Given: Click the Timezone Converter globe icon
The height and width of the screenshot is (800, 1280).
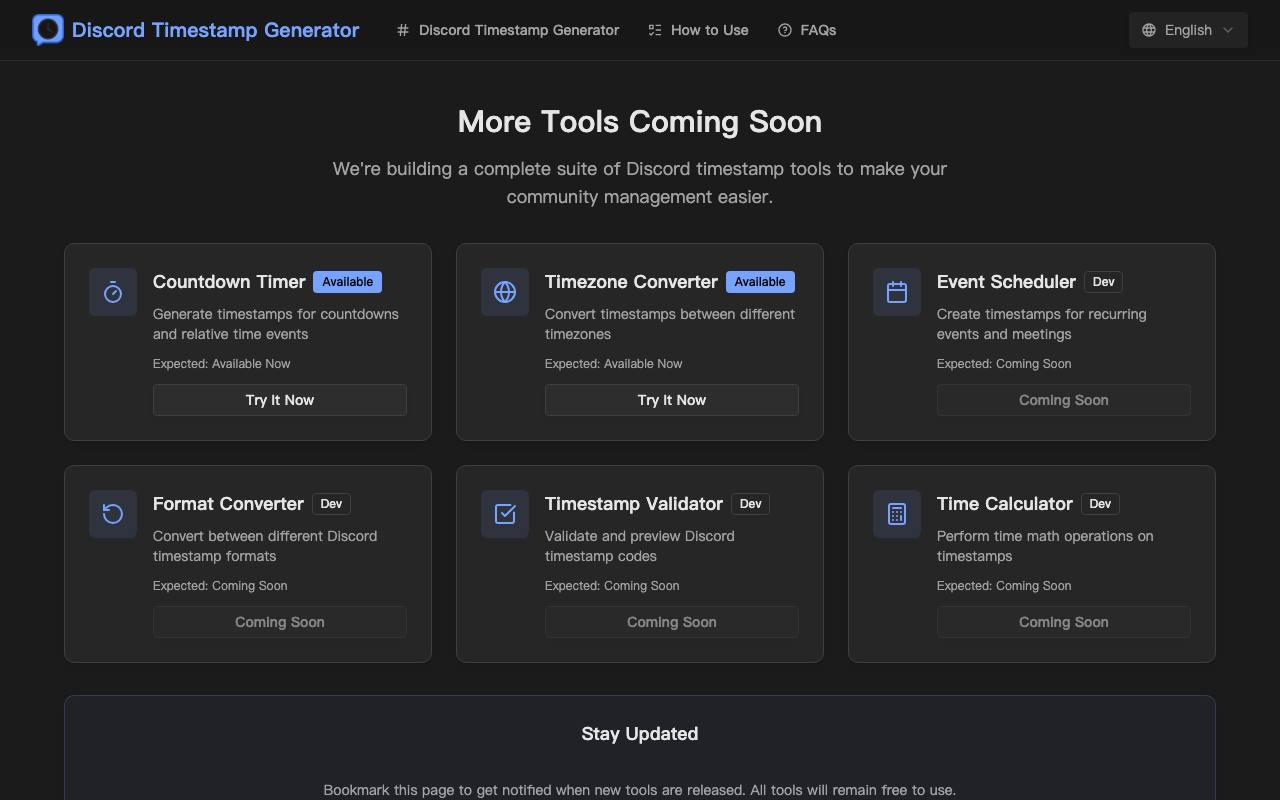Looking at the screenshot, I should 505,292.
